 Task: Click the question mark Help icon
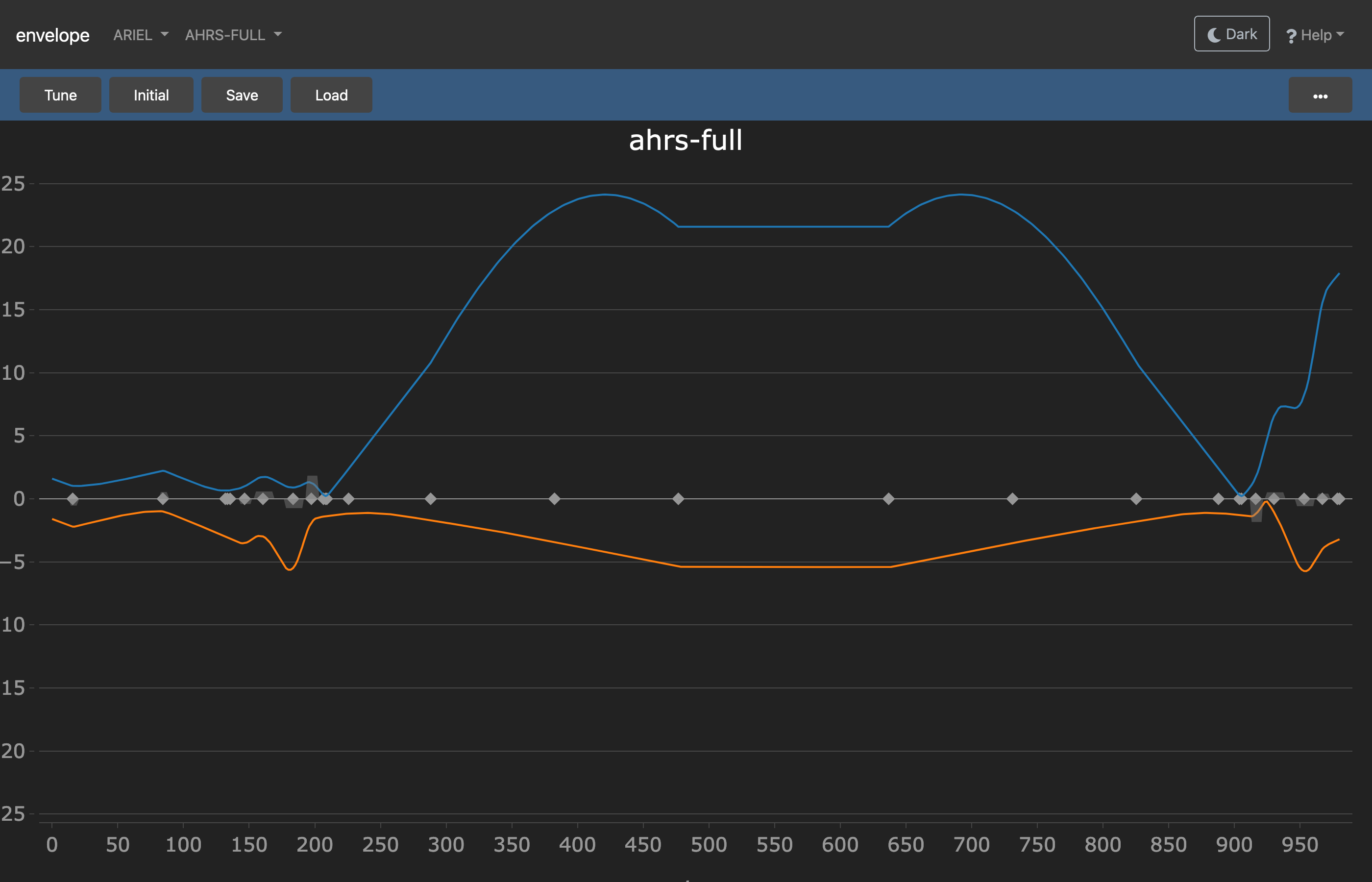[x=1291, y=36]
